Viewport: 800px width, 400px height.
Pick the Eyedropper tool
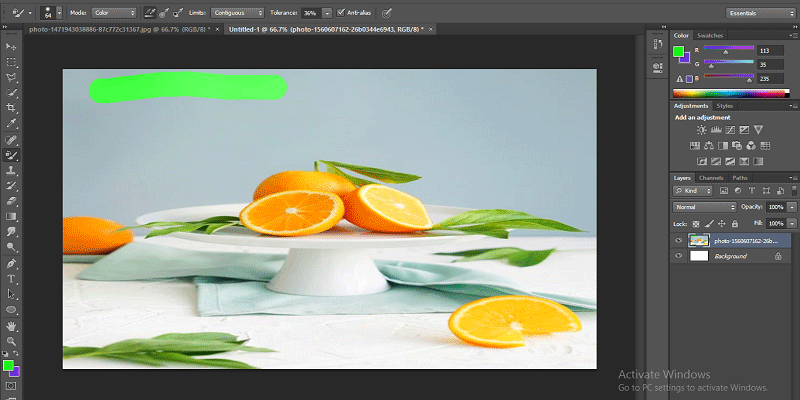(x=11, y=124)
